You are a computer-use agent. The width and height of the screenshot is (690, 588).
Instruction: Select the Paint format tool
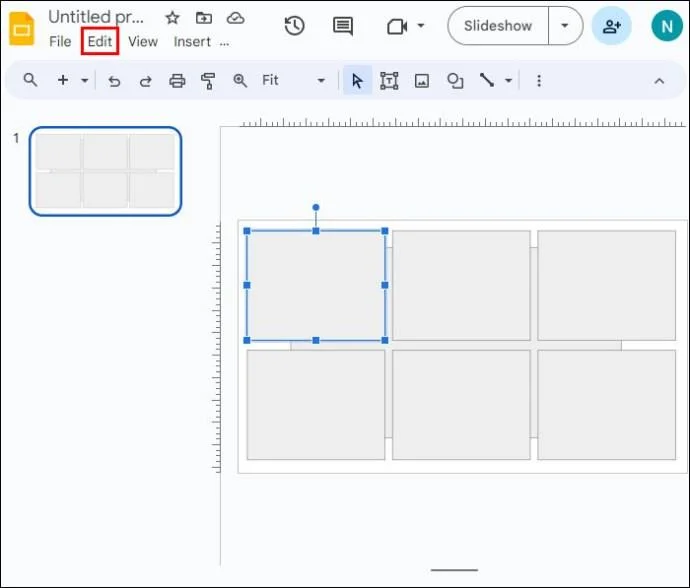pos(208,81)
